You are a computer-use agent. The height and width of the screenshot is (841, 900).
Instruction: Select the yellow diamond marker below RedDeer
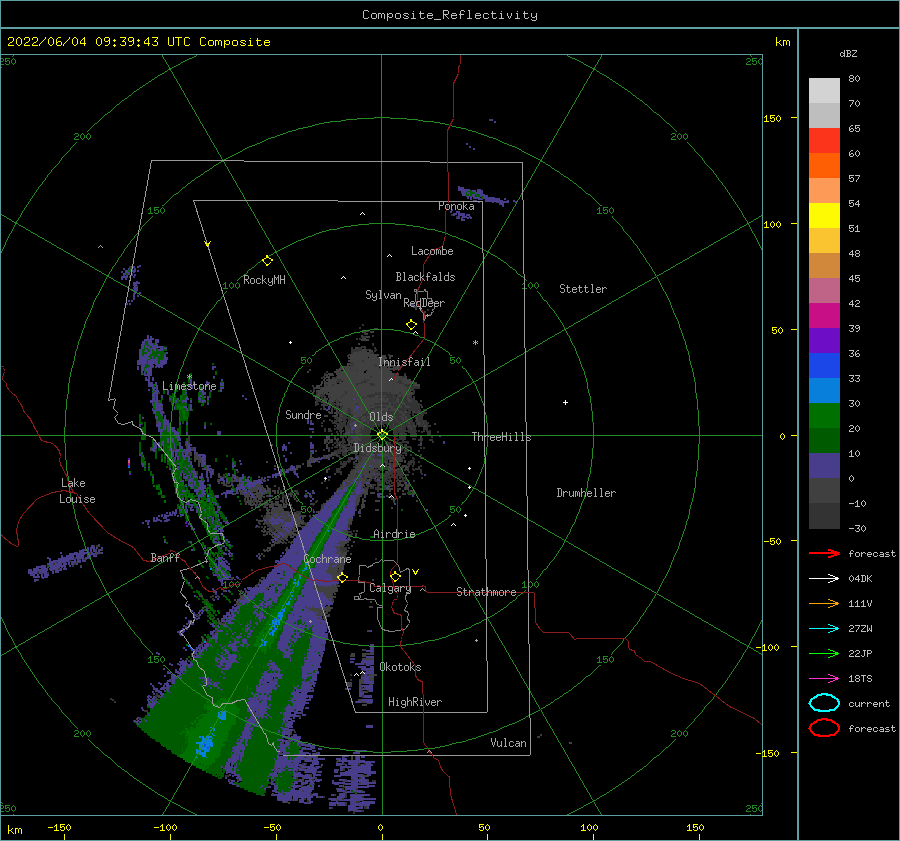(x=412, y=325)
